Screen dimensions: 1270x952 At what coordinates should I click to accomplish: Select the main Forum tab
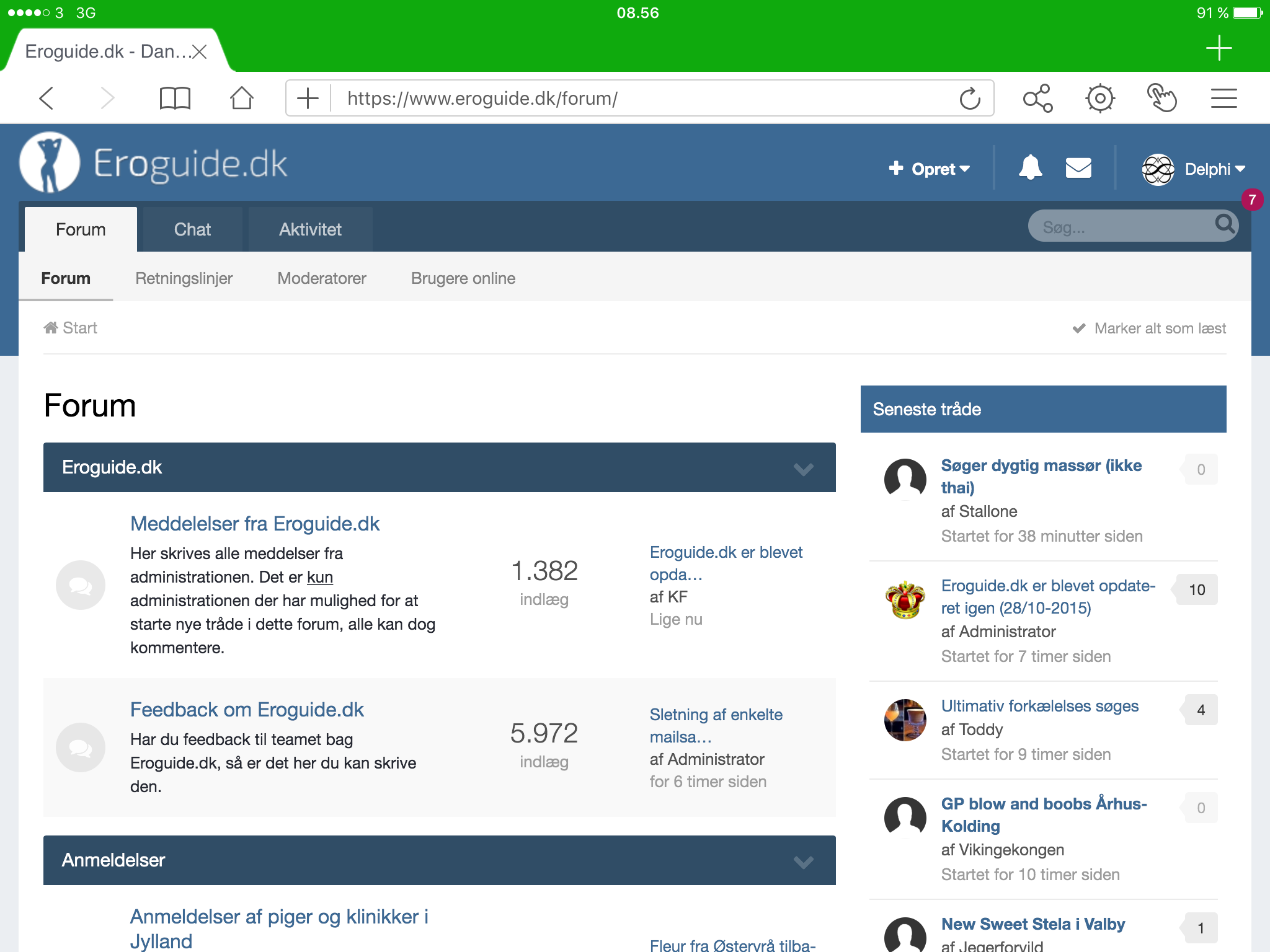click(81, 229)
